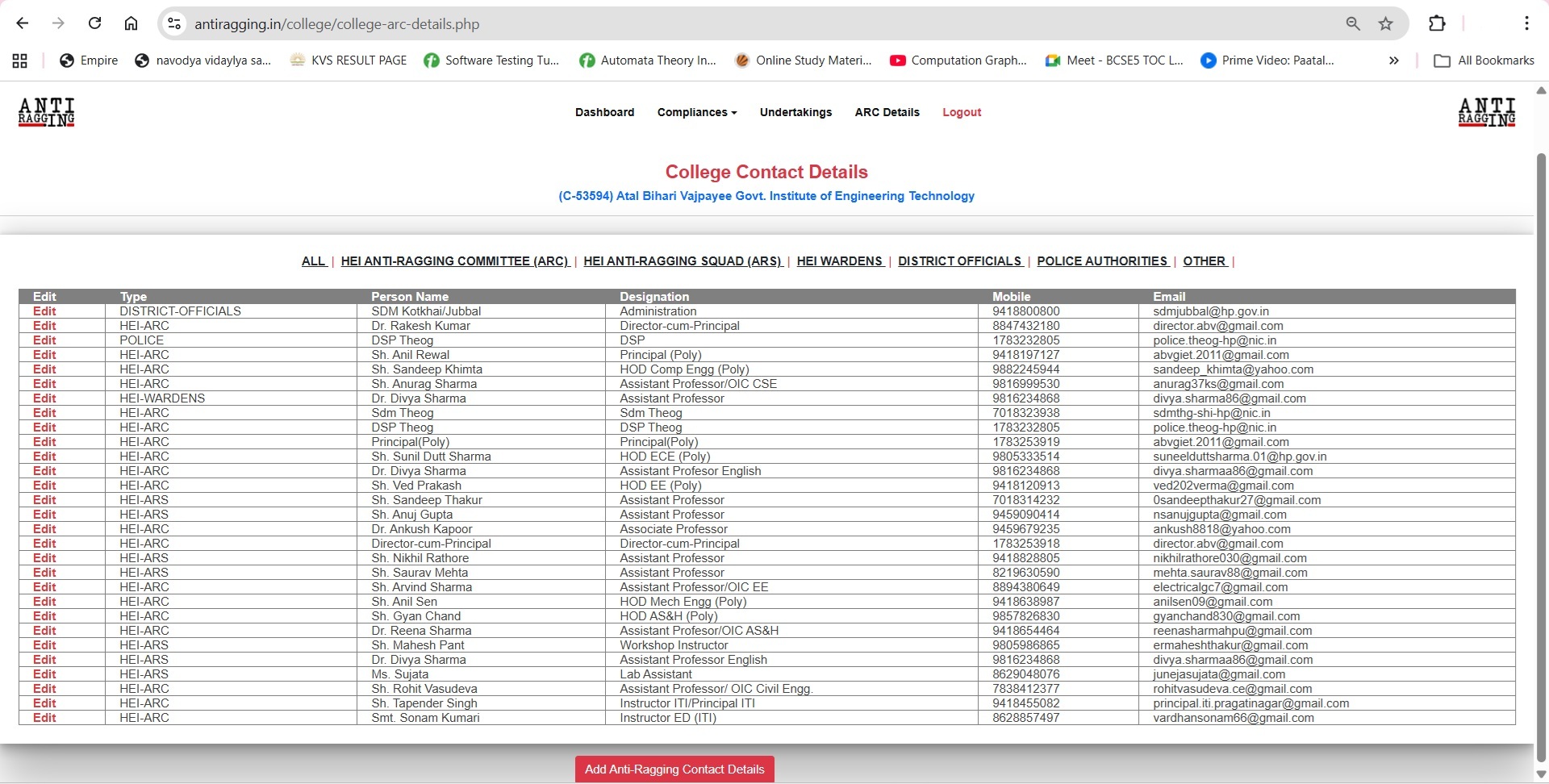Filter by HEI WARDENS contacts
This screenshot has height=784, width=1549.
pos(839,261)
